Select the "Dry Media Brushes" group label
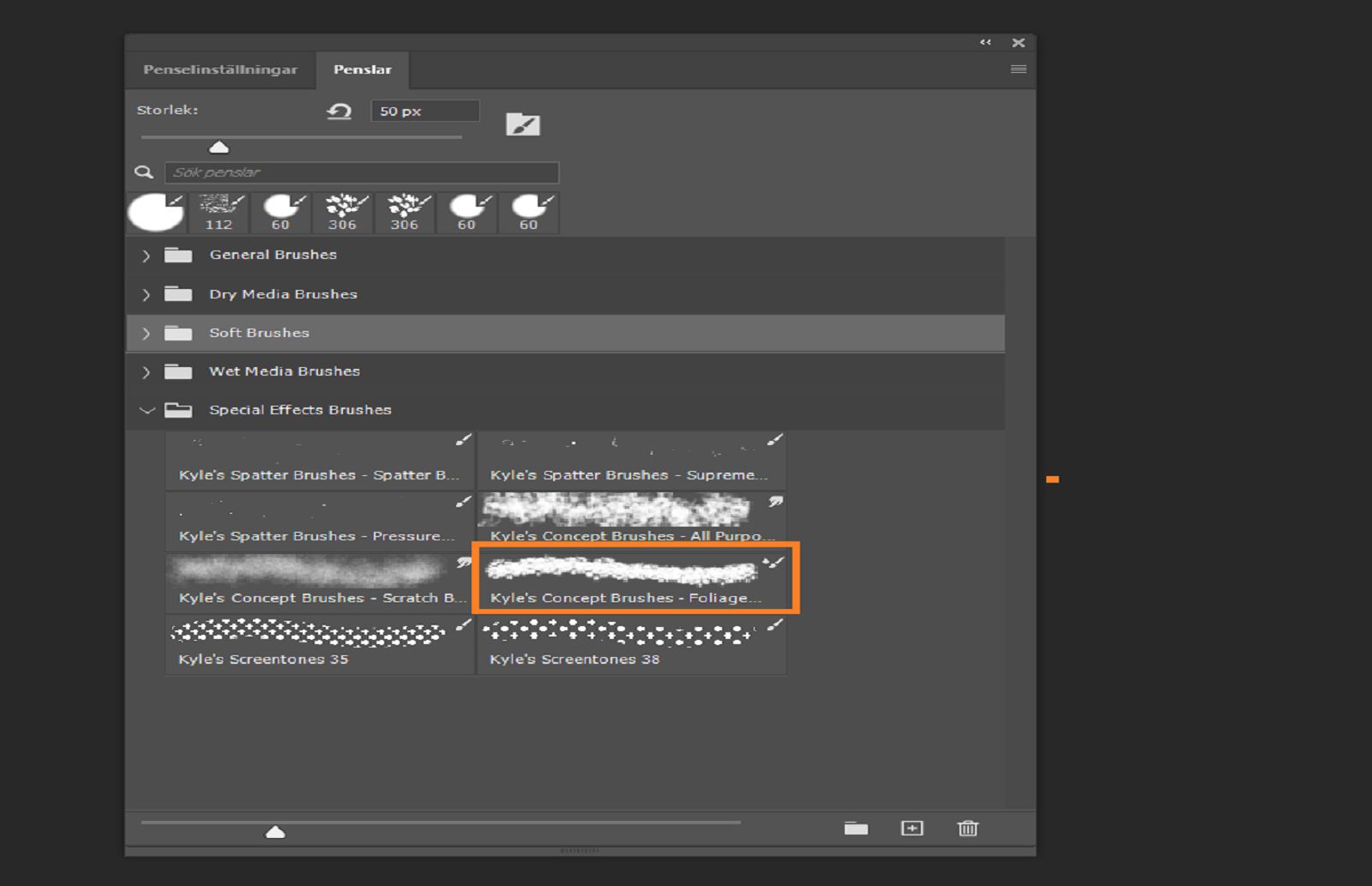1372x886 pixels. point(283,294)
